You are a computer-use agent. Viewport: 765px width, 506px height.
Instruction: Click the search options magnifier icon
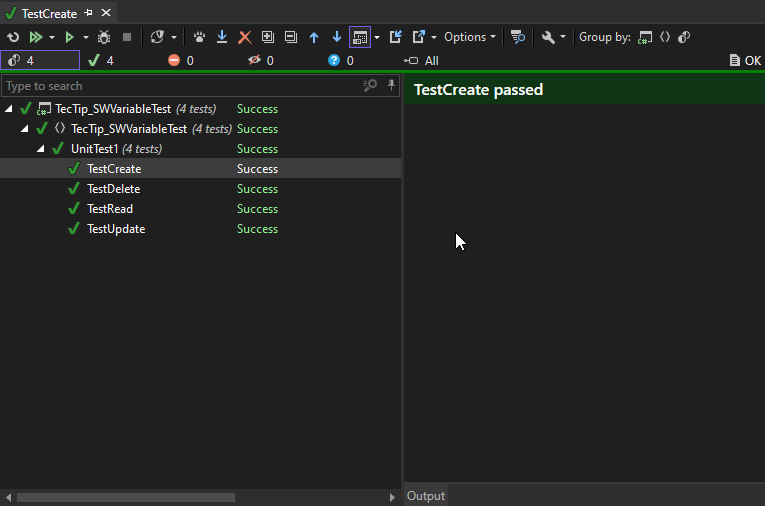[x=370, y=86]
